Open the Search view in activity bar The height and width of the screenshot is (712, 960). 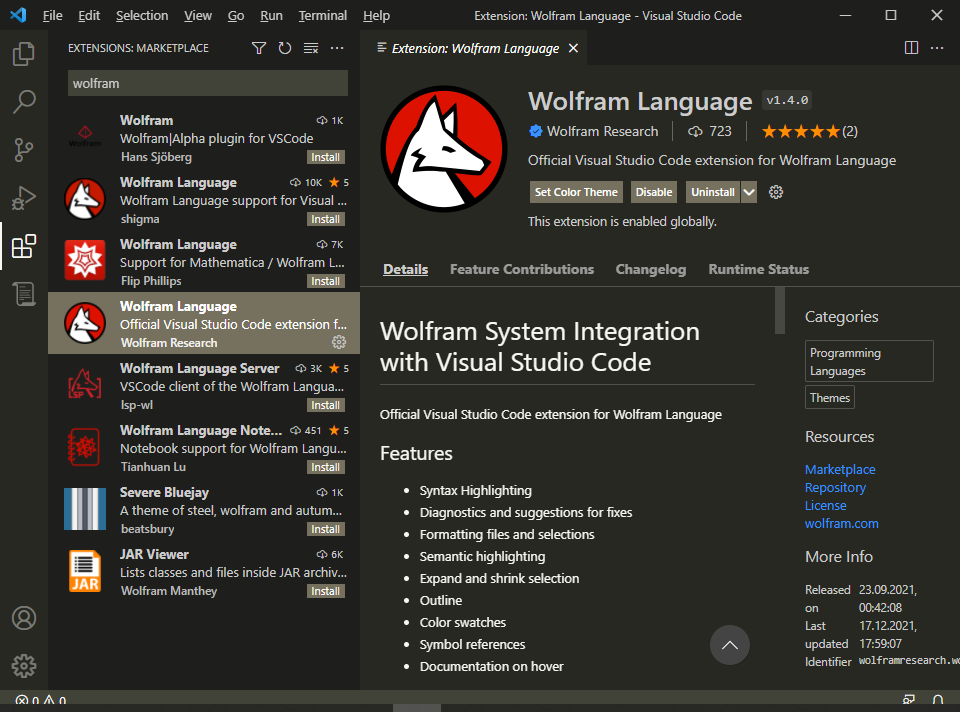24,102
